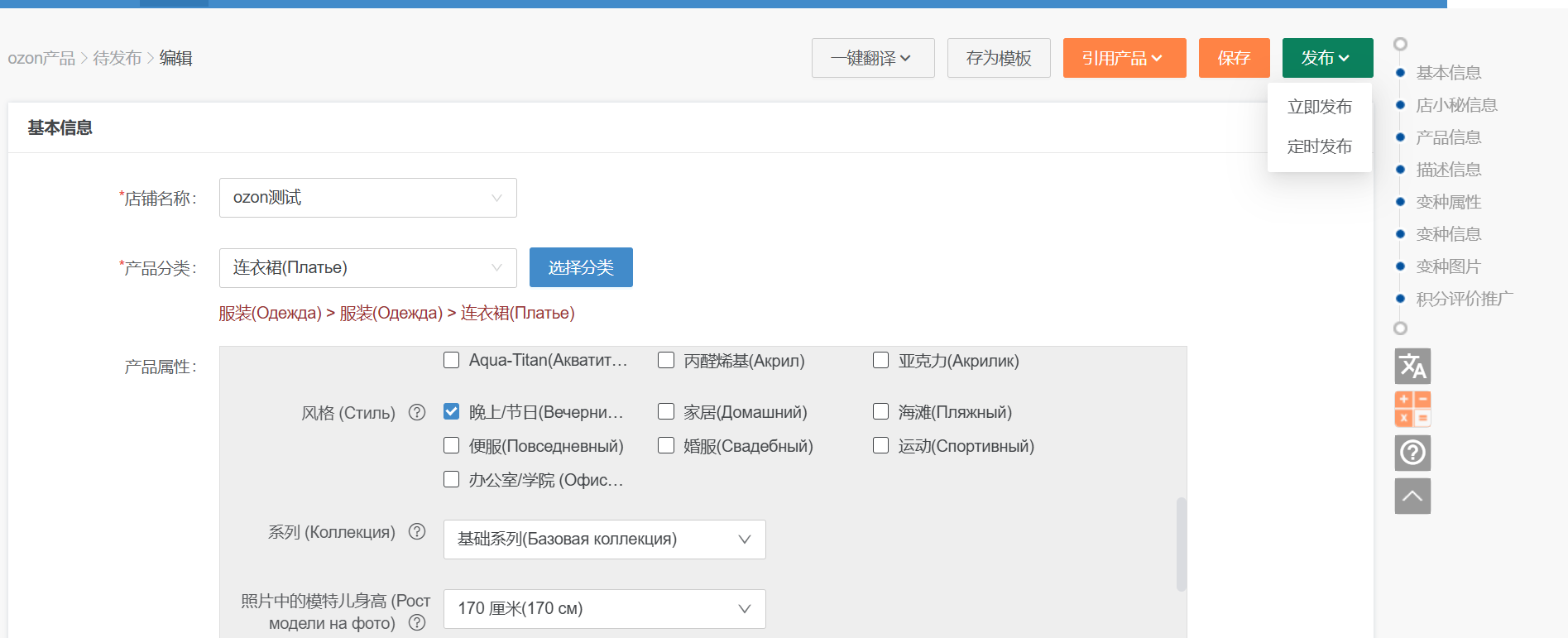Enable the 婚服(Свадебный) checkbox
1568x638 pixels.
(666, 445)
